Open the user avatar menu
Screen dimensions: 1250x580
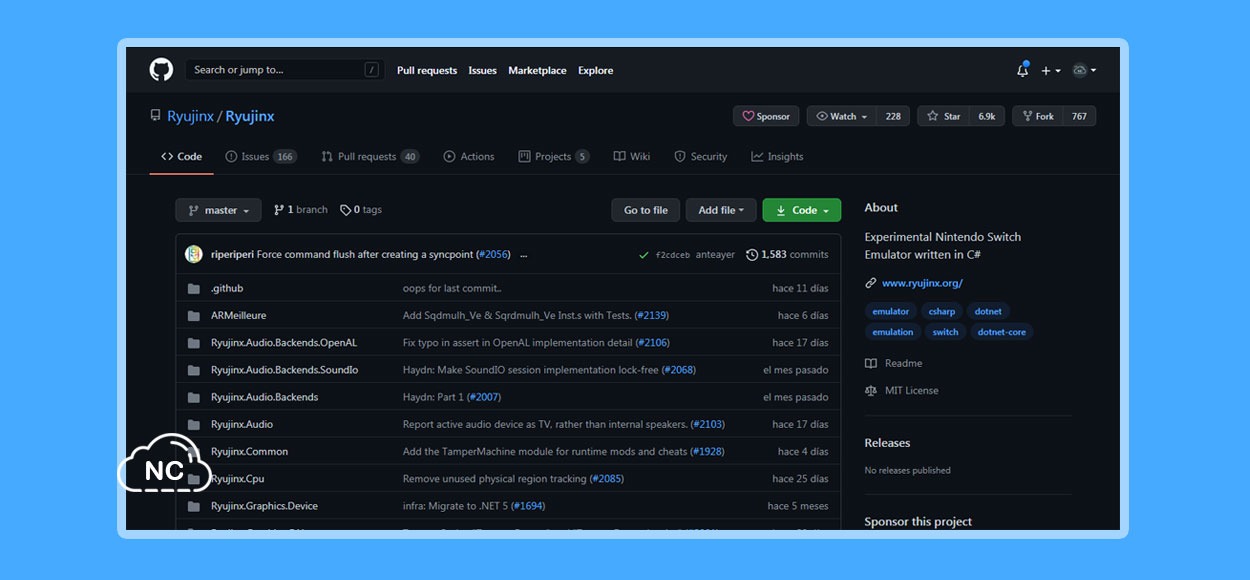pyautogui.click(x=1084, y=70)
